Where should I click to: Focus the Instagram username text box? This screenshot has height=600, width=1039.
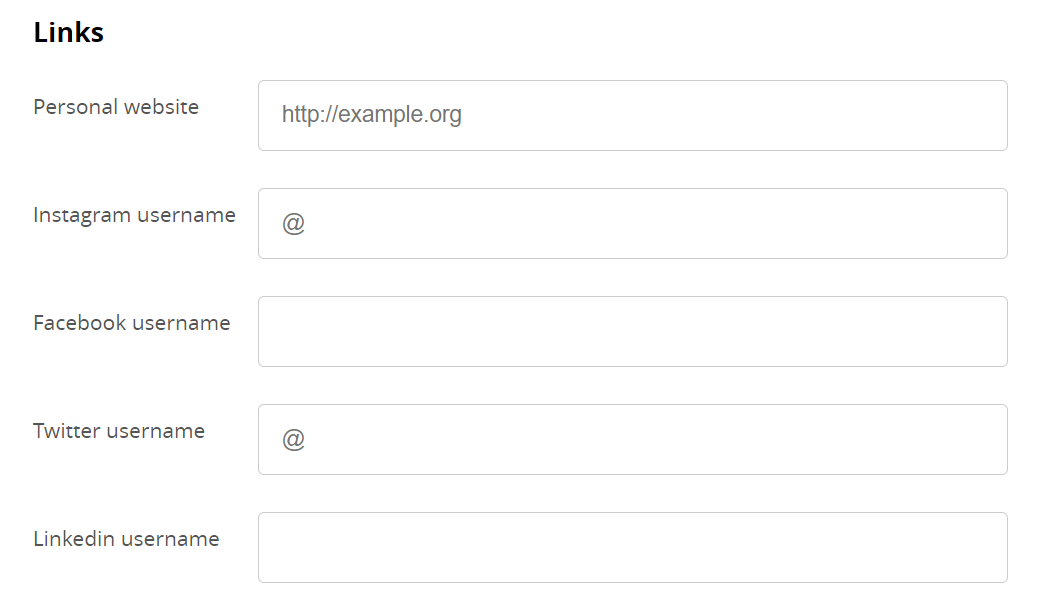pos(632,223)
